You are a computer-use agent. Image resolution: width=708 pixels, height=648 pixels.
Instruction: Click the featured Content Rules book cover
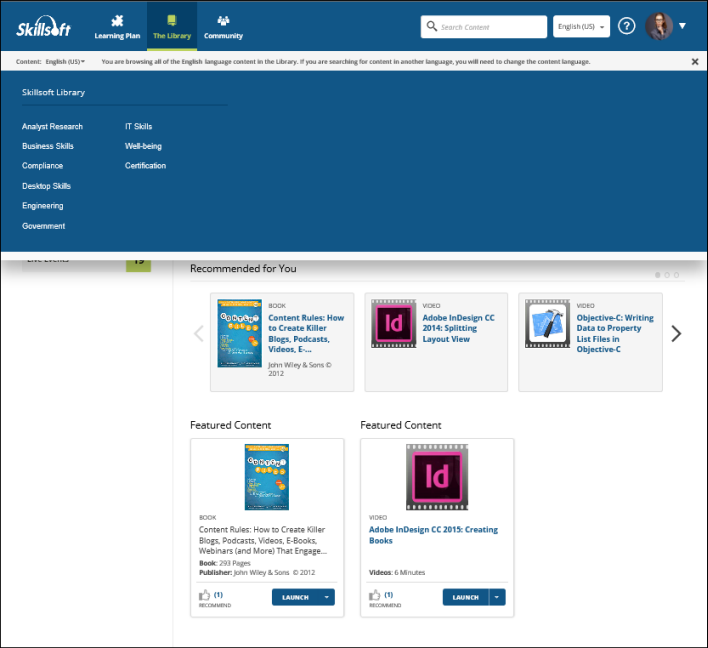pos(267,477)
